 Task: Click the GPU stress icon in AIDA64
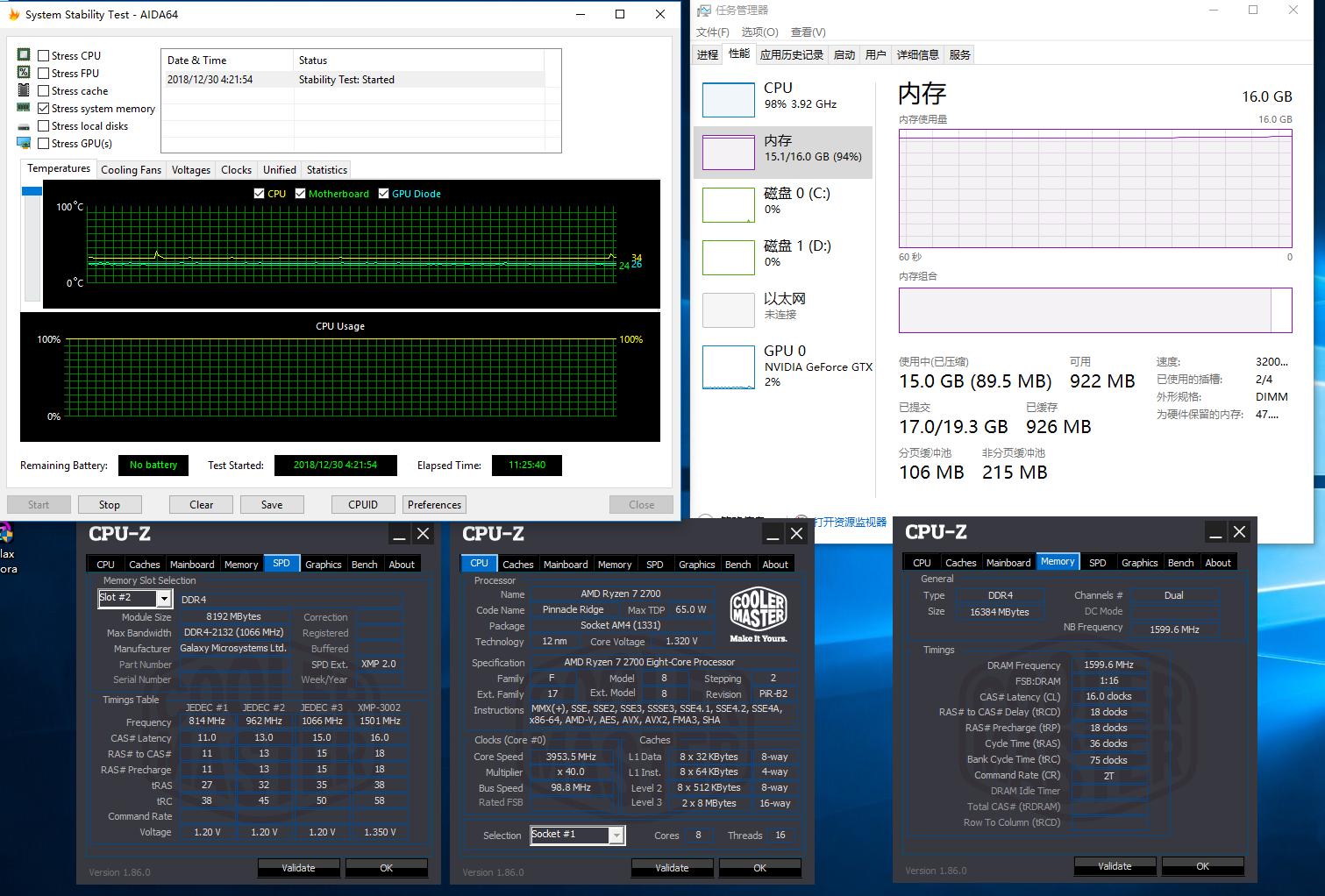(23, 143)
